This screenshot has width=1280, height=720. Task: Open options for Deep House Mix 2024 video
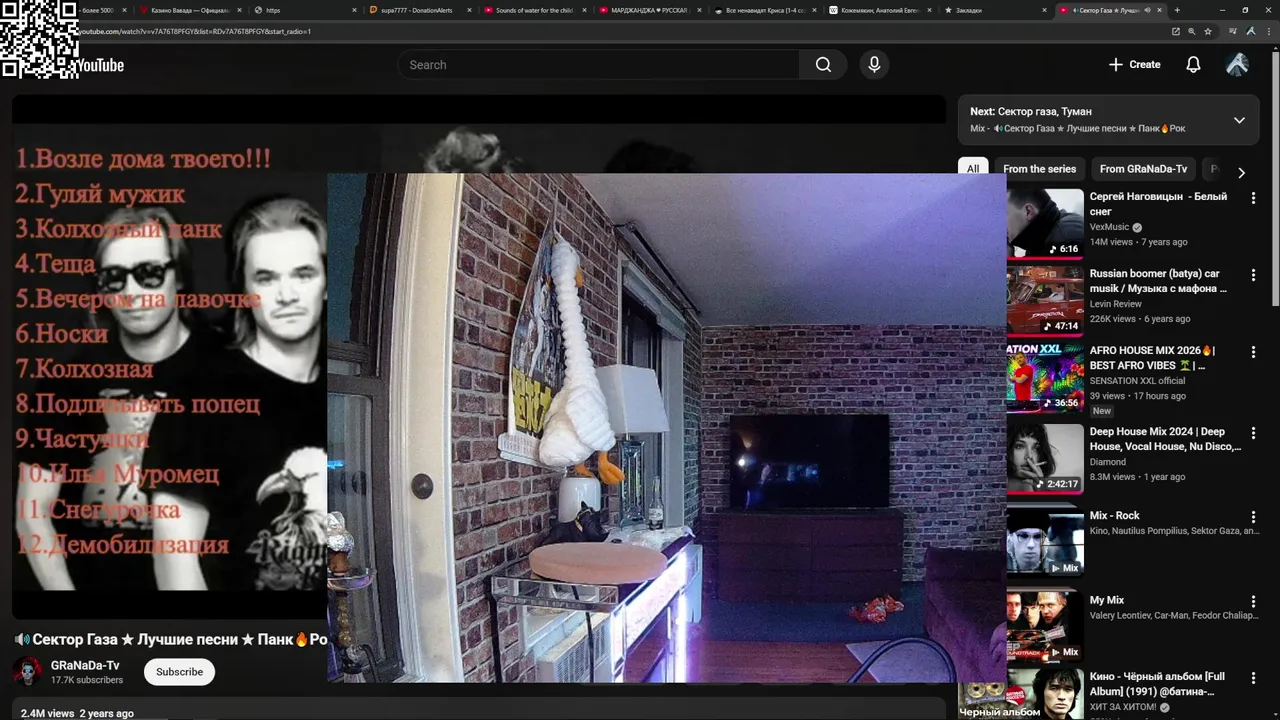point(1253,433)
